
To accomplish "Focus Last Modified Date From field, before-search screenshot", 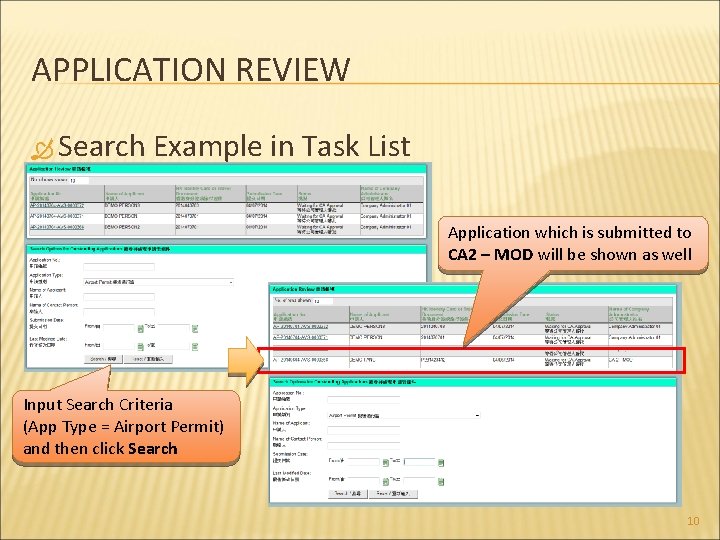I will 119,347.
